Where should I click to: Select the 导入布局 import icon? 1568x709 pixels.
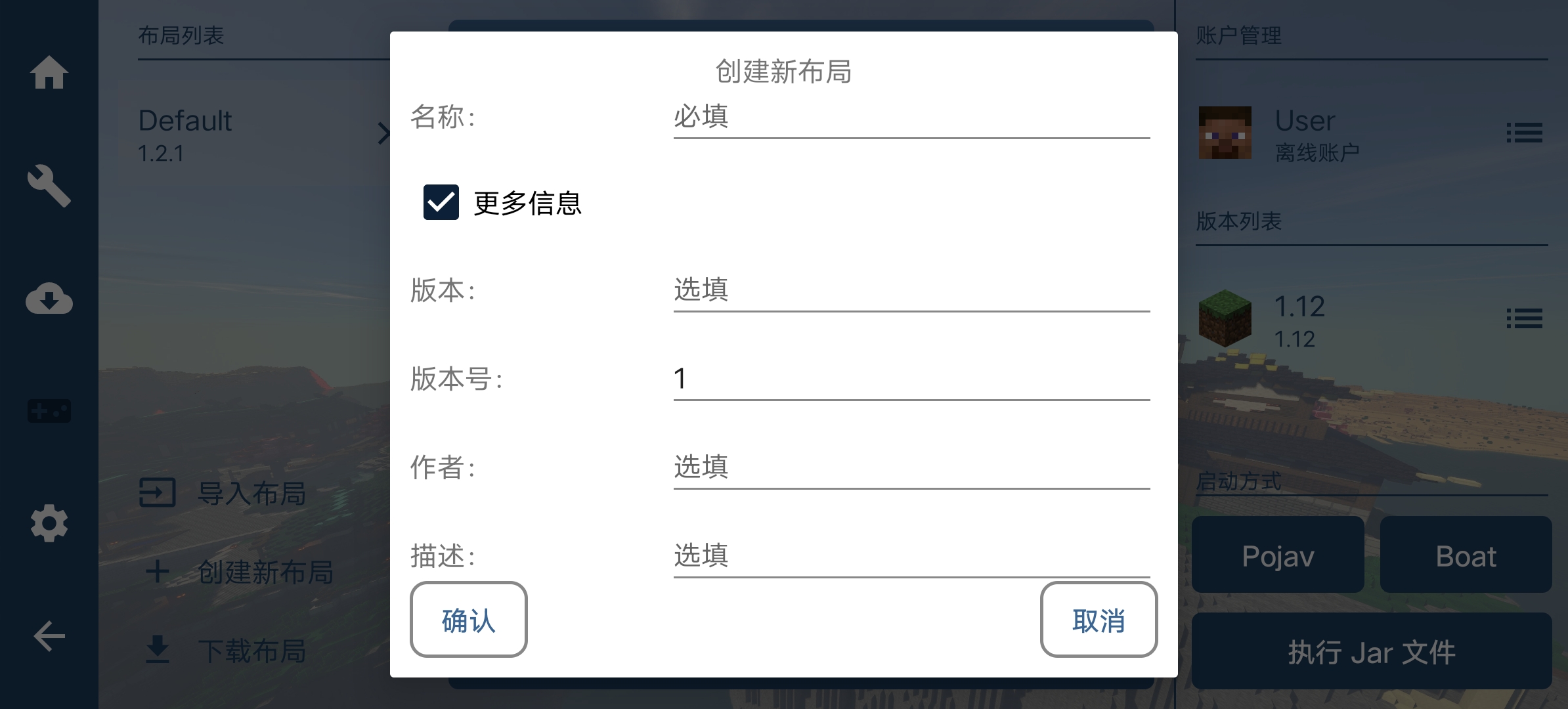[x=158, y=493]
